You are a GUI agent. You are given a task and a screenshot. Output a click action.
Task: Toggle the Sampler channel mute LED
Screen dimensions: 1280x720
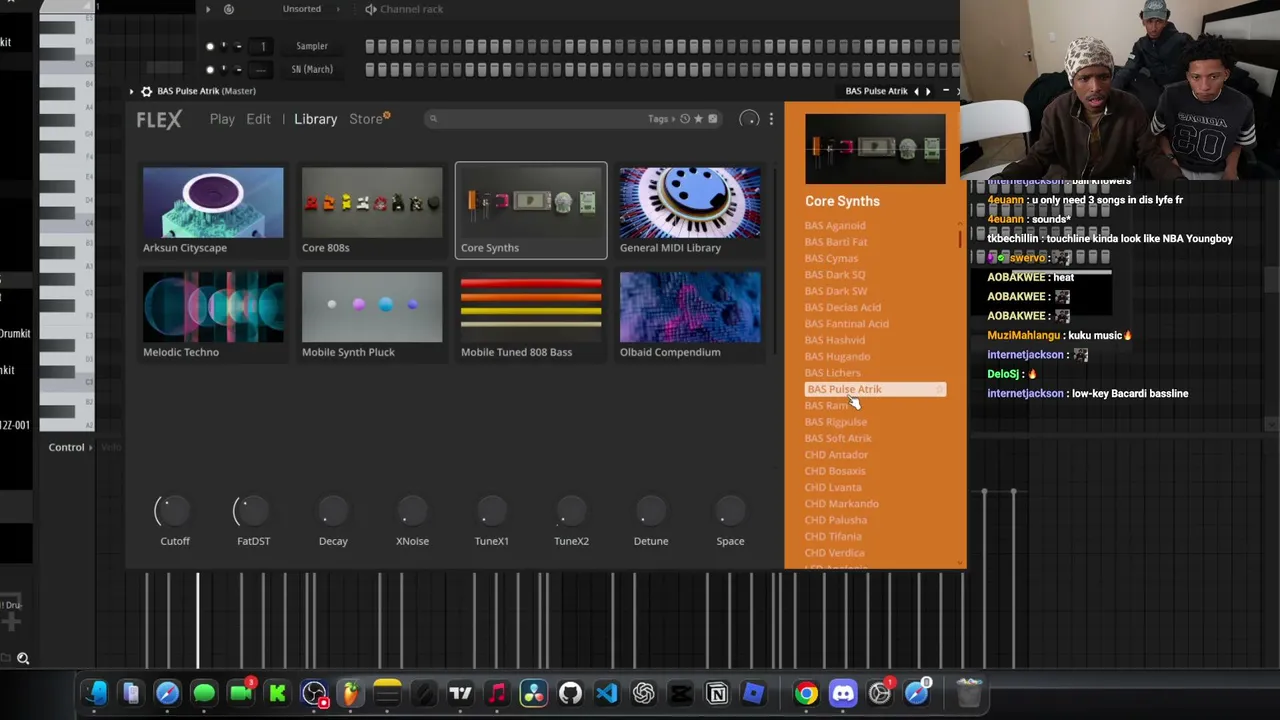[x=210, y=46]
